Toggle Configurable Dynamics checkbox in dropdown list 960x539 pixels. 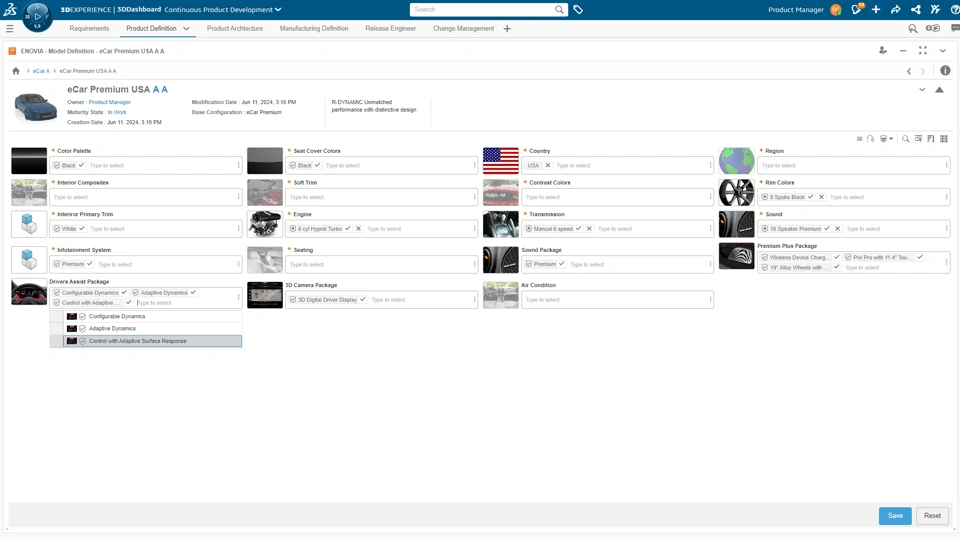click(x=83, y=317)
